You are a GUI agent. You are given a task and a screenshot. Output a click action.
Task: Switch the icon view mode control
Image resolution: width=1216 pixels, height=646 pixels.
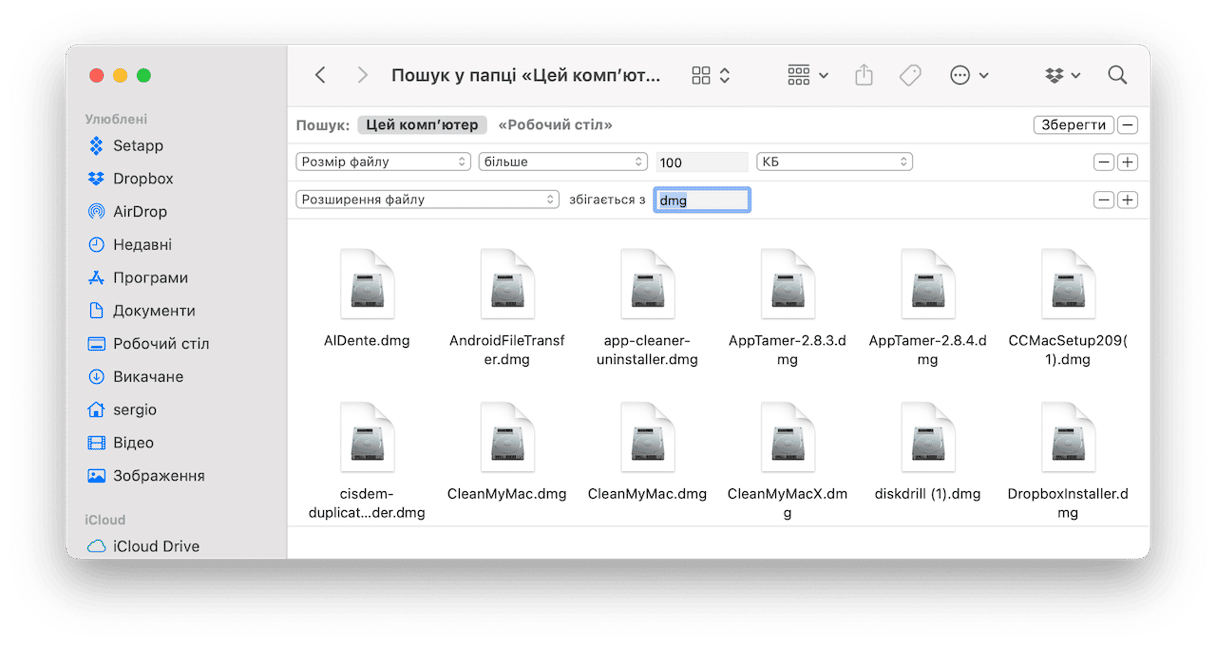(711, 75)
